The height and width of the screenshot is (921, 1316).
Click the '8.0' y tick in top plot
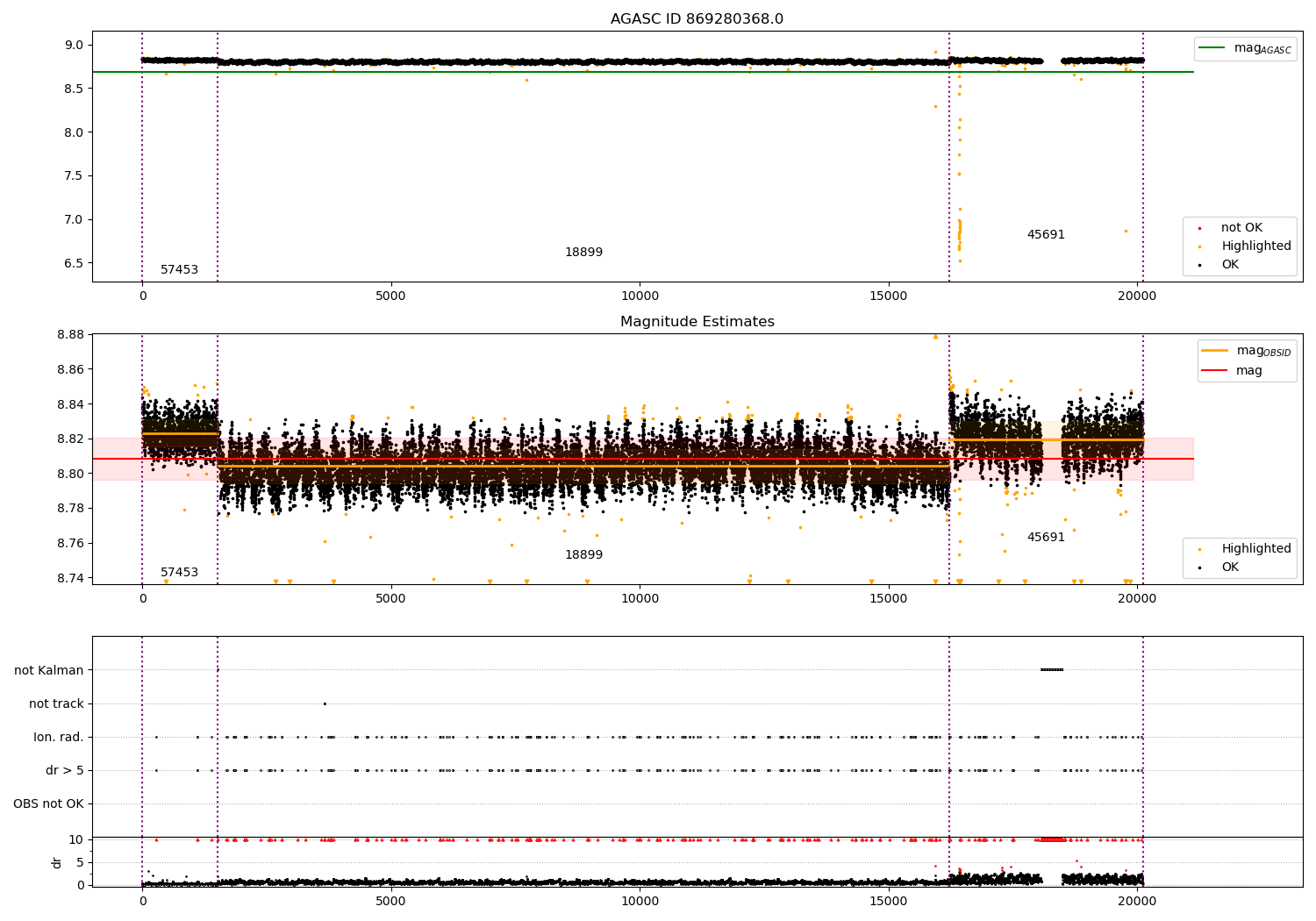point(75,132)
